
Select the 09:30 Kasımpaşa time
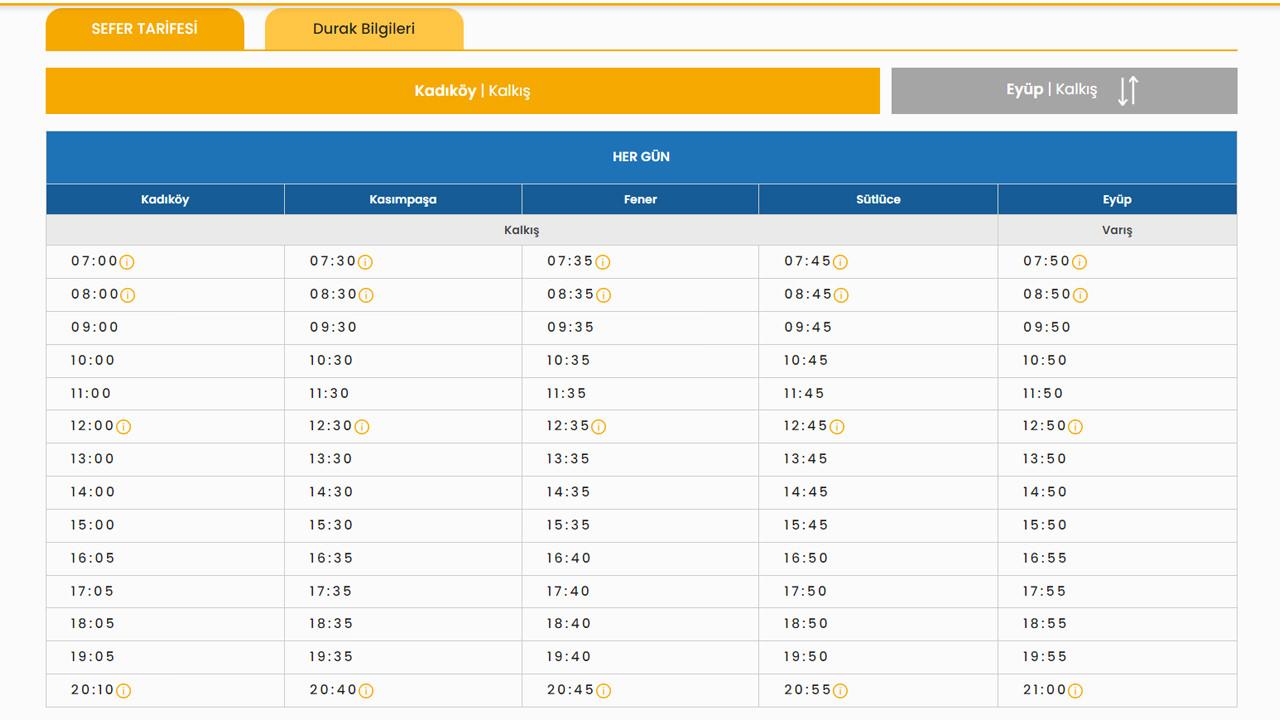[333, 327]
